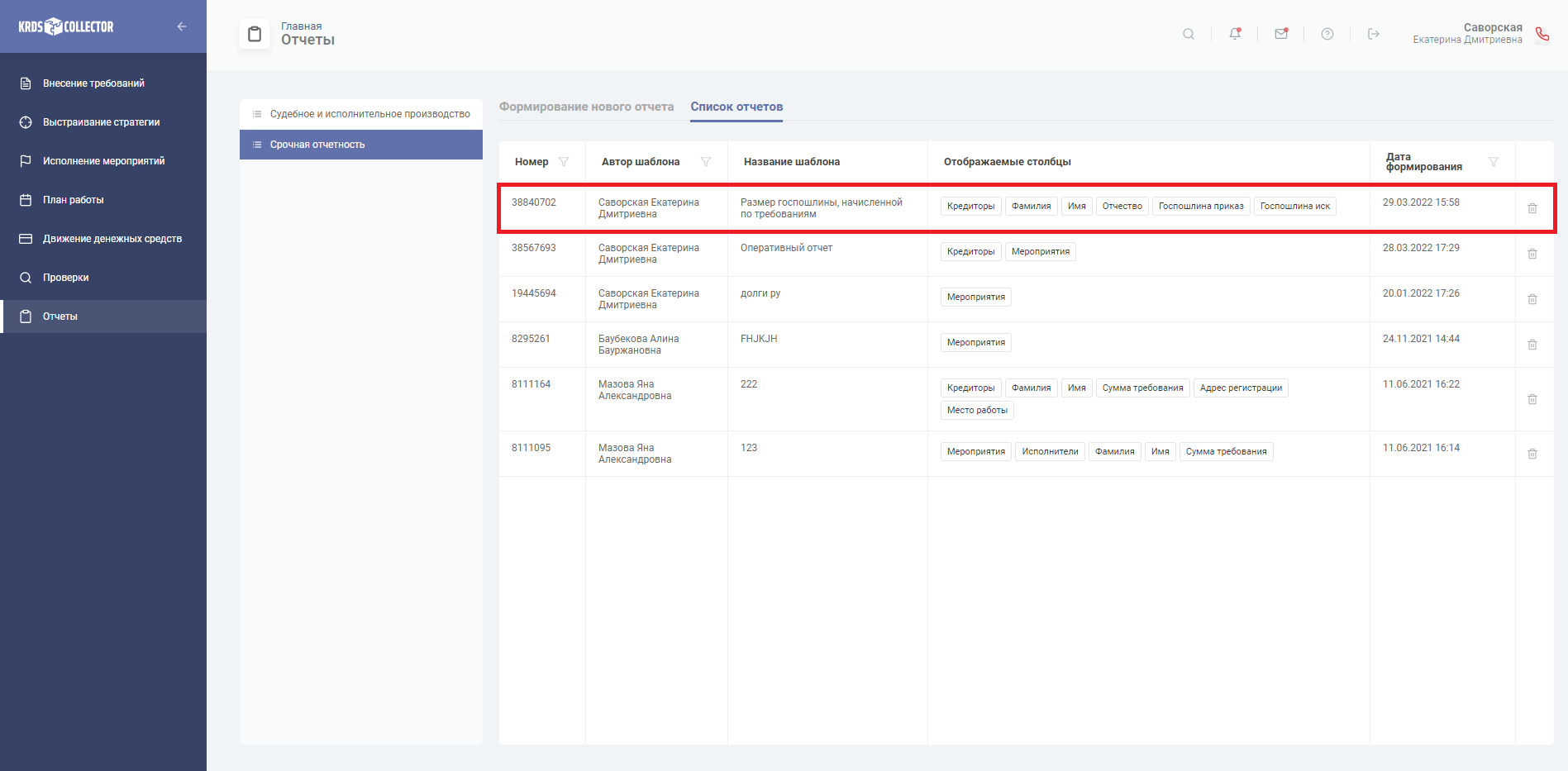Image resolution: width=1568 pixels, height=771 pixels.
Task: Collapse the sidebar with the back arrow
Action: (x=182, y=26)
